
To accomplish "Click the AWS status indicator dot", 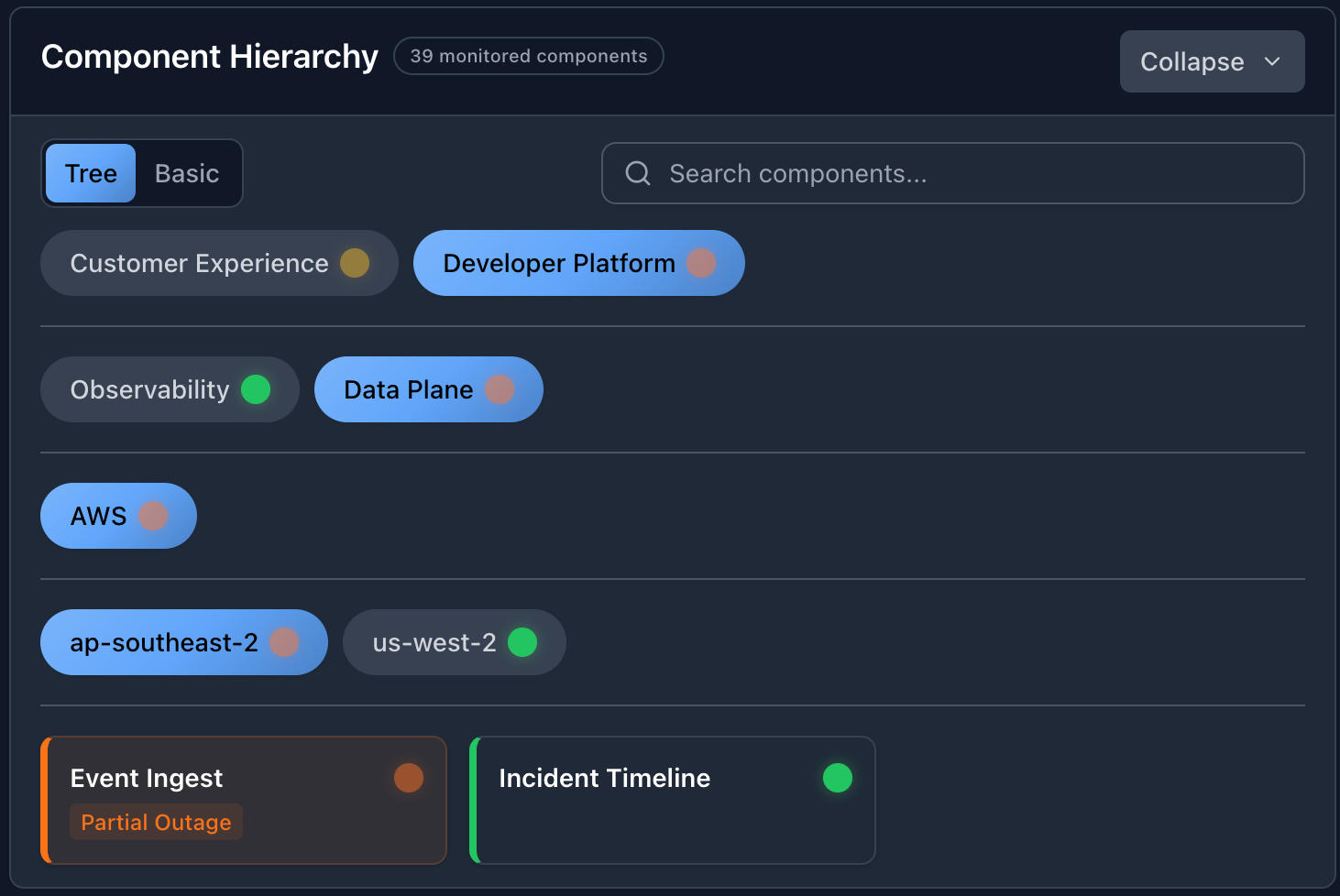I will [x=153, y=516].
